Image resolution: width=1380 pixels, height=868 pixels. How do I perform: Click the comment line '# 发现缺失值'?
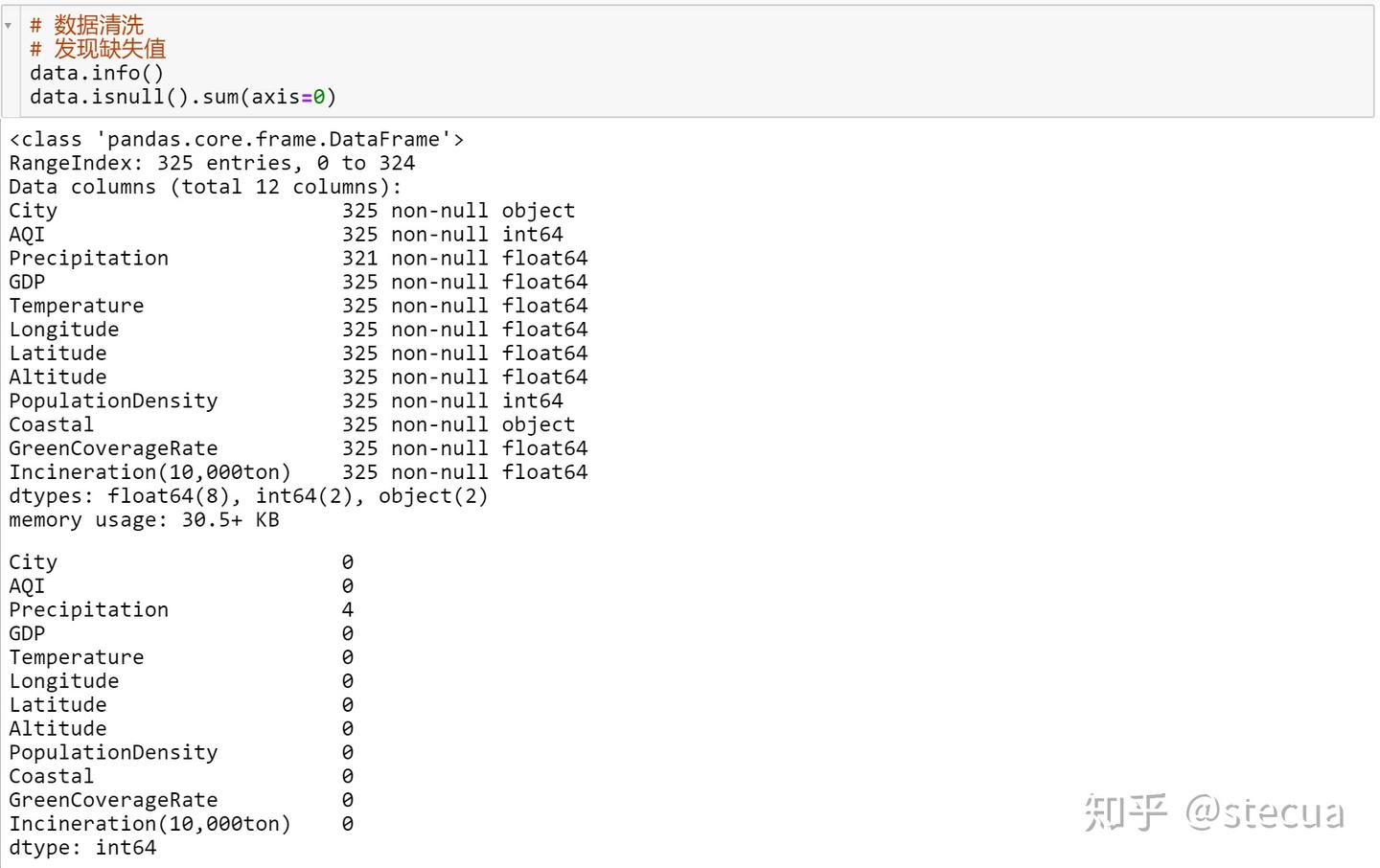98,49
